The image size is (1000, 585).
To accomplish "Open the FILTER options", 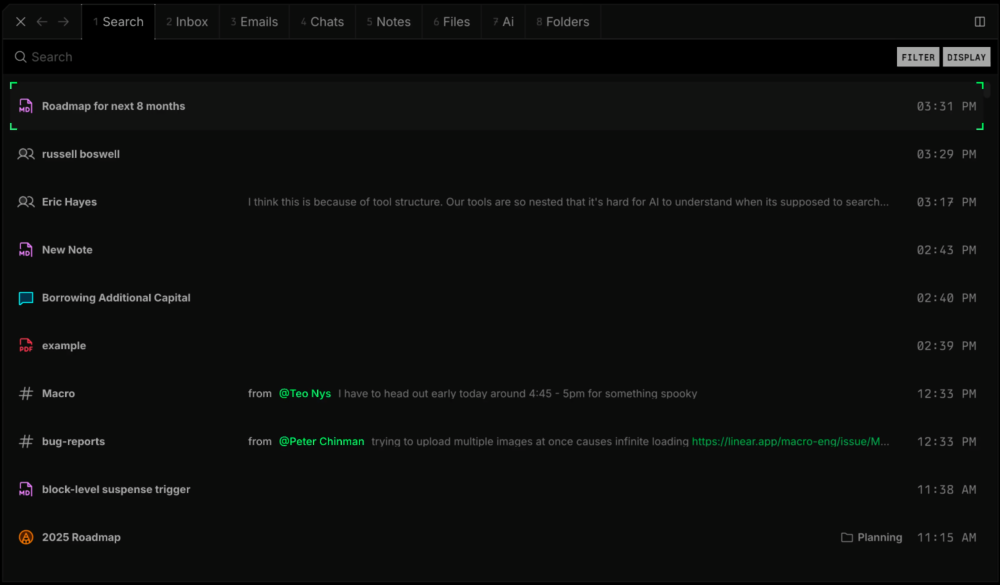I will pyautogui.click(x=918, y=57).
